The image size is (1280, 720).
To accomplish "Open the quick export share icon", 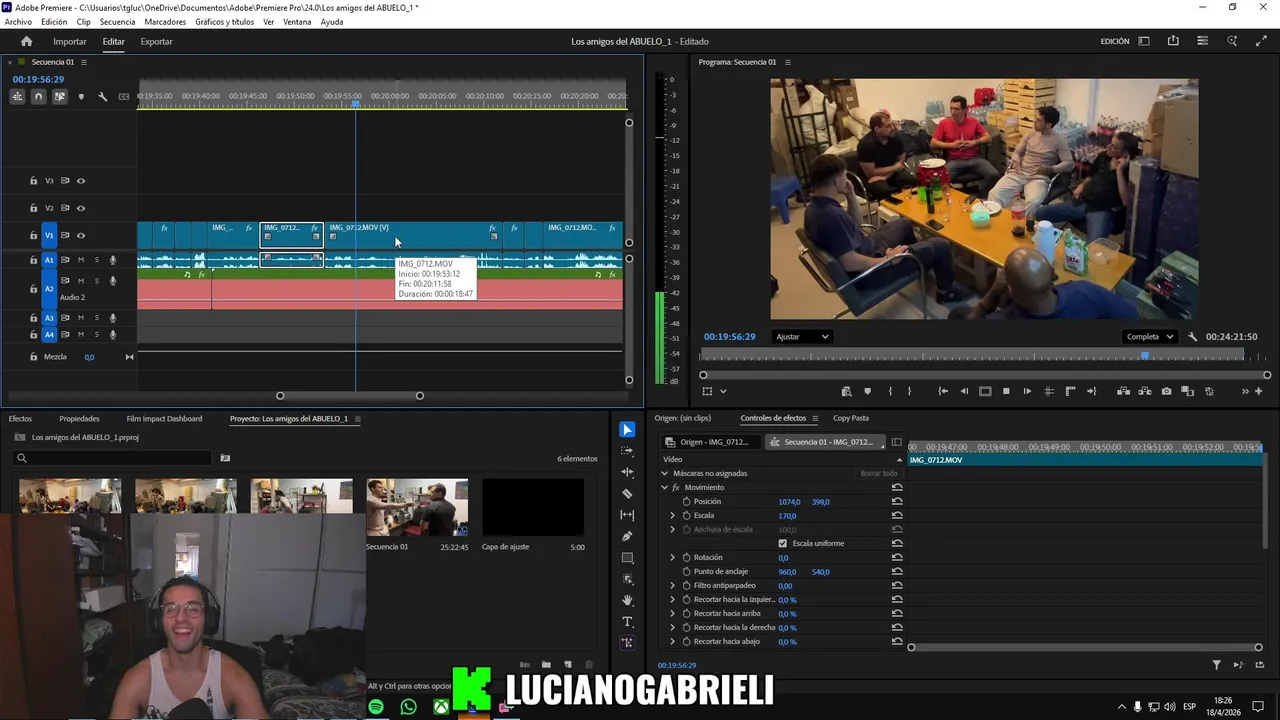I will [1173, 41].
